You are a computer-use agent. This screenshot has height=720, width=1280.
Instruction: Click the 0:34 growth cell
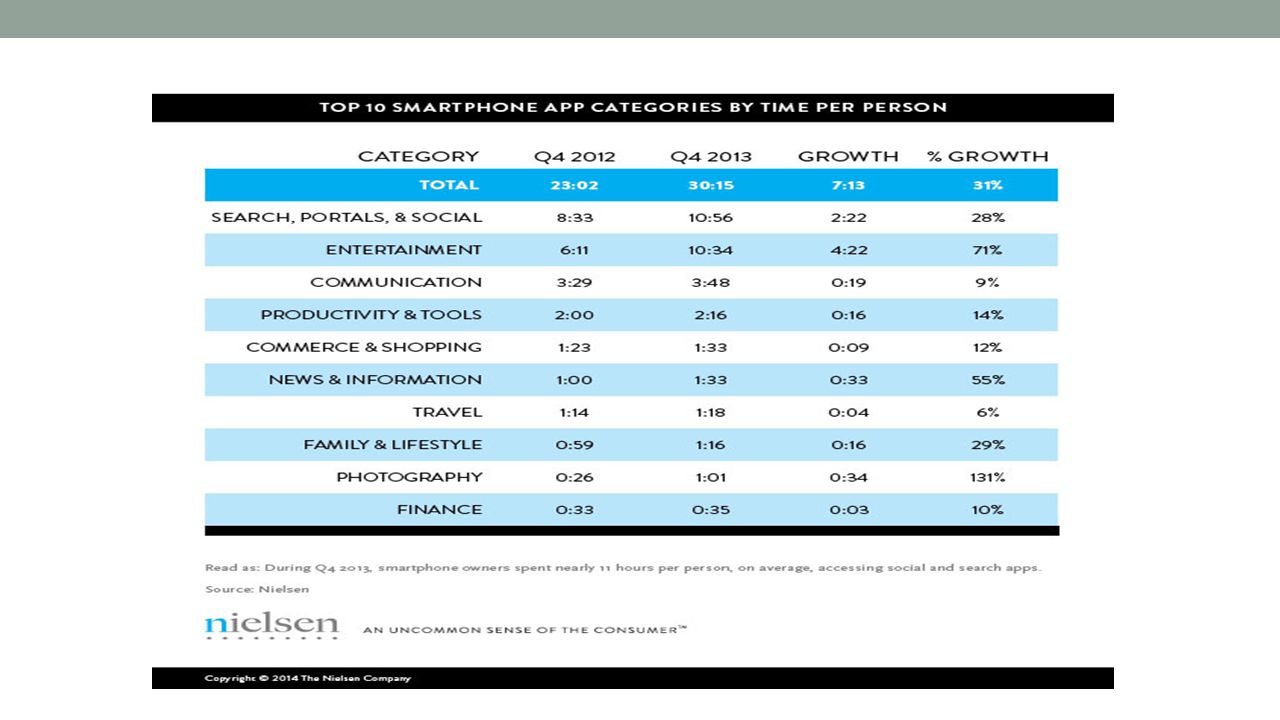coord(849,477)
